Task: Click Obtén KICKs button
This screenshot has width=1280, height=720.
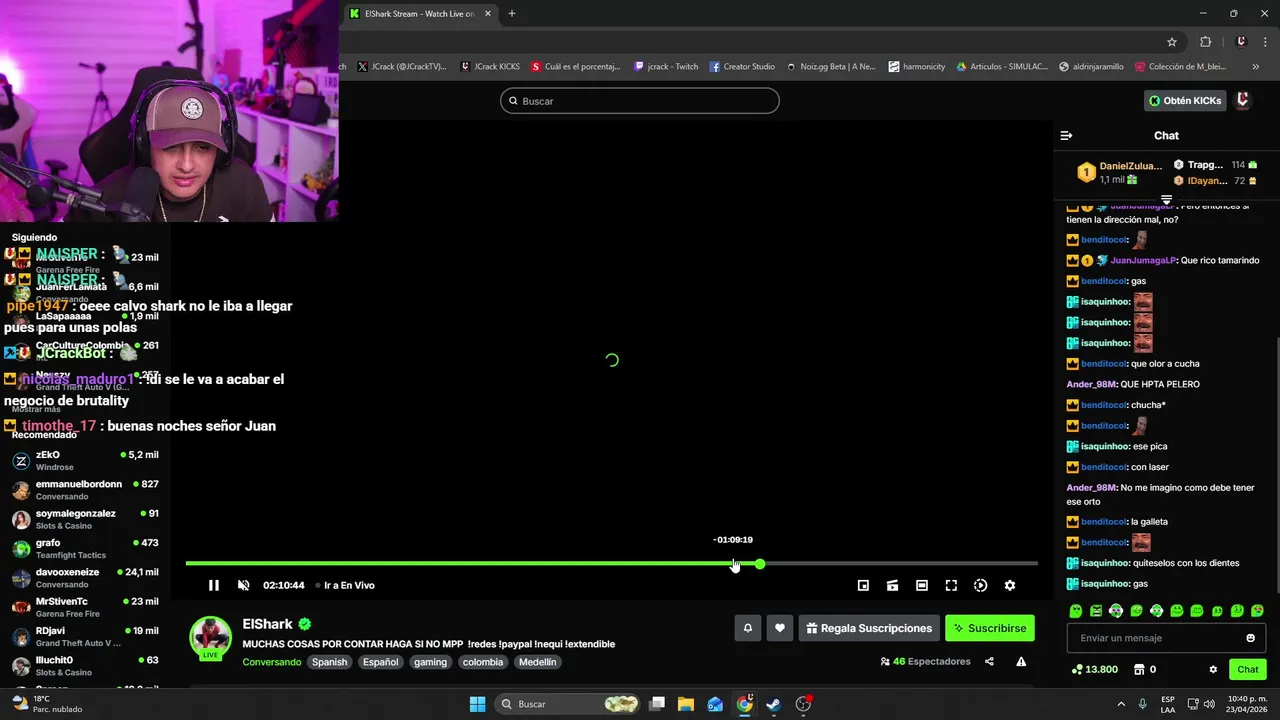Action: [x=1185, y=101]
